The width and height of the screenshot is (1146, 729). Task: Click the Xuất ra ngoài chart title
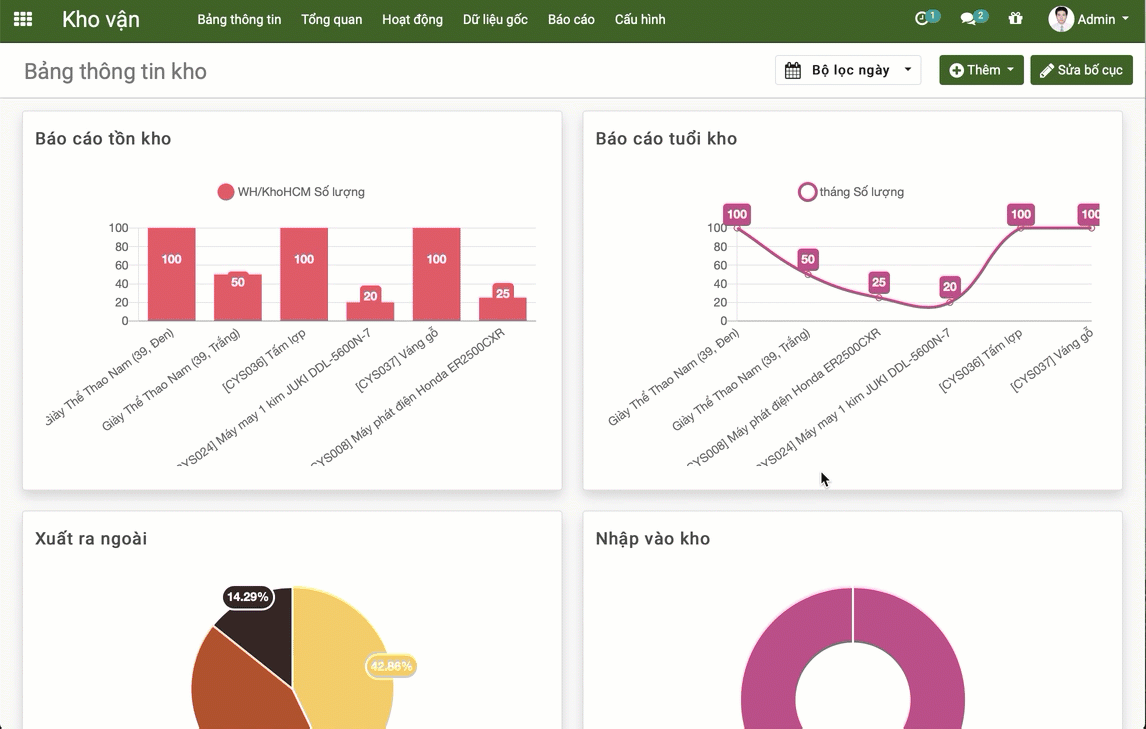coord(91,539)
